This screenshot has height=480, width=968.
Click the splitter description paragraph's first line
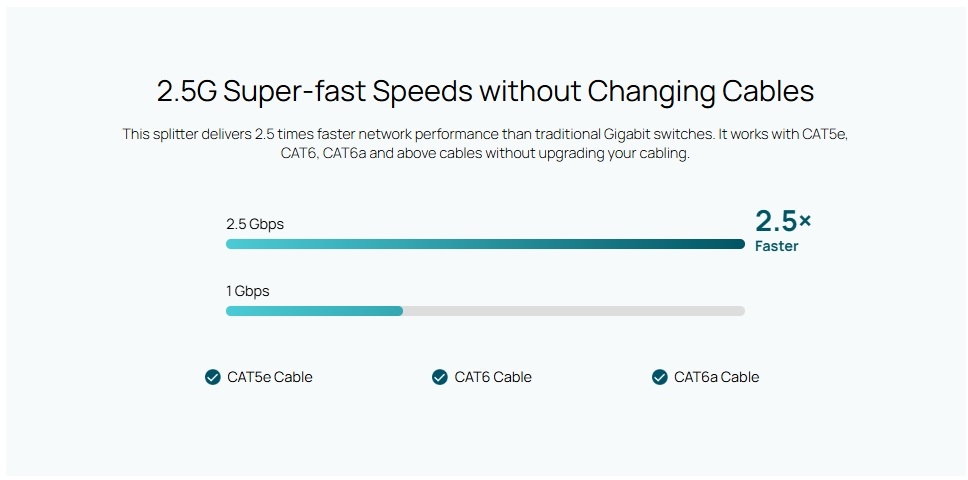[x=485, y=134]
